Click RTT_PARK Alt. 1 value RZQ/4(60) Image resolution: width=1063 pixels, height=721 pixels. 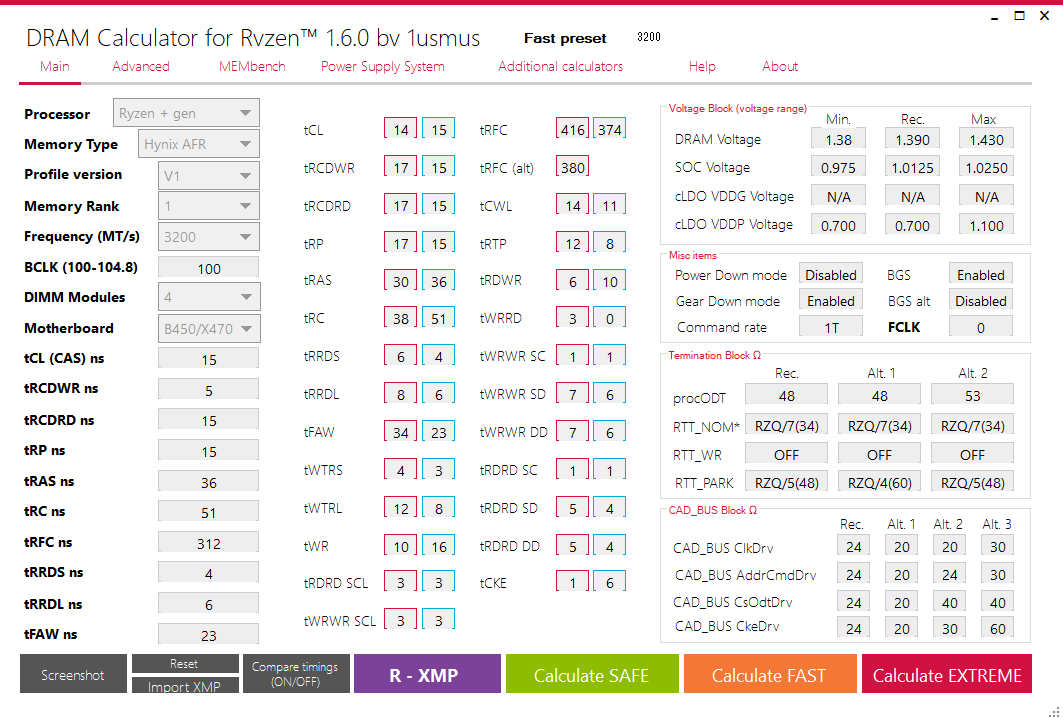[x=879, y=482]
